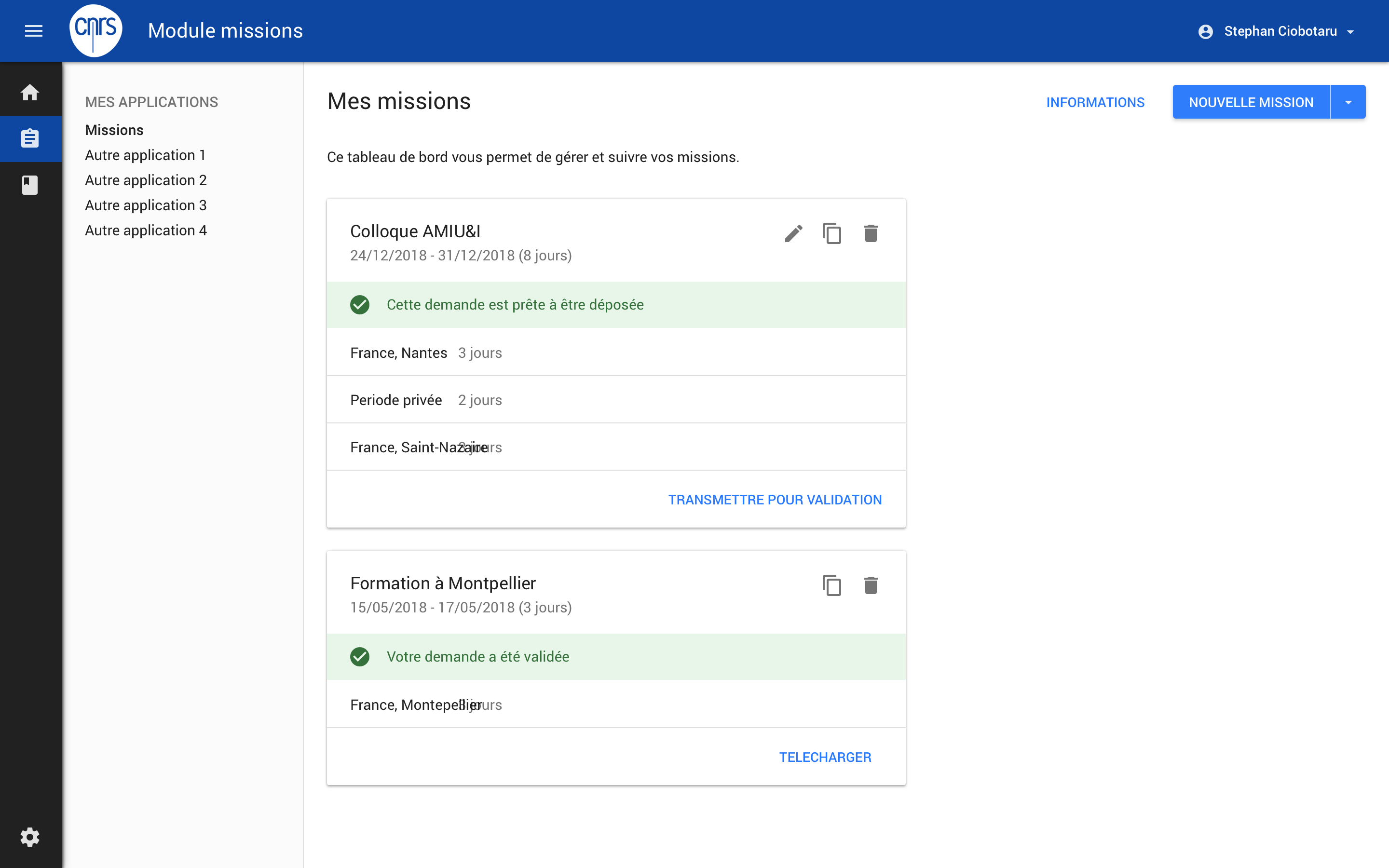Create a new mission with NOUVELLE MISSION

pos(1251,102)
